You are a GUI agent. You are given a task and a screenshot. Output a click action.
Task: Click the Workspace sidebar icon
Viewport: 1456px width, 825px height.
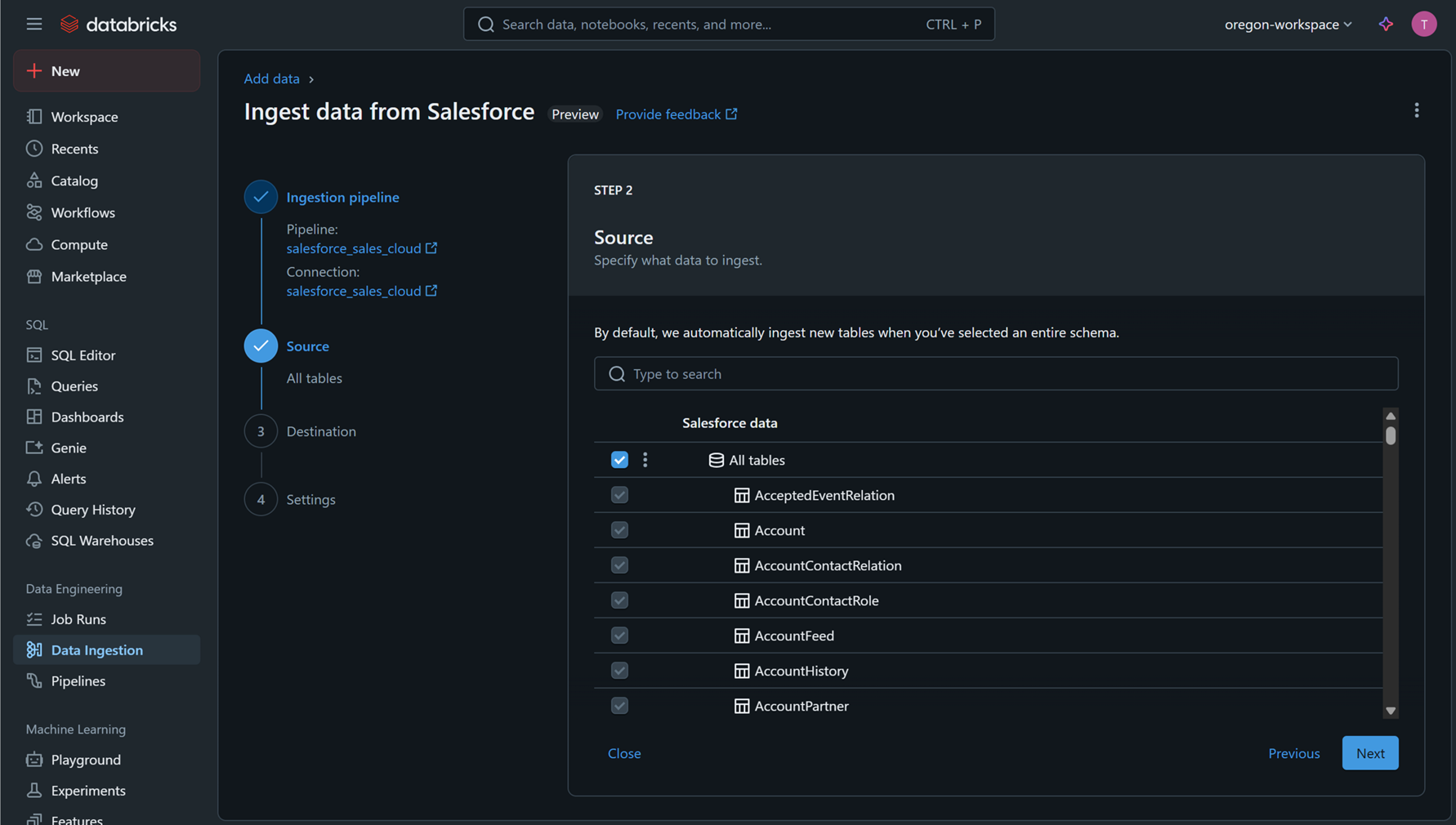(34, 117)
